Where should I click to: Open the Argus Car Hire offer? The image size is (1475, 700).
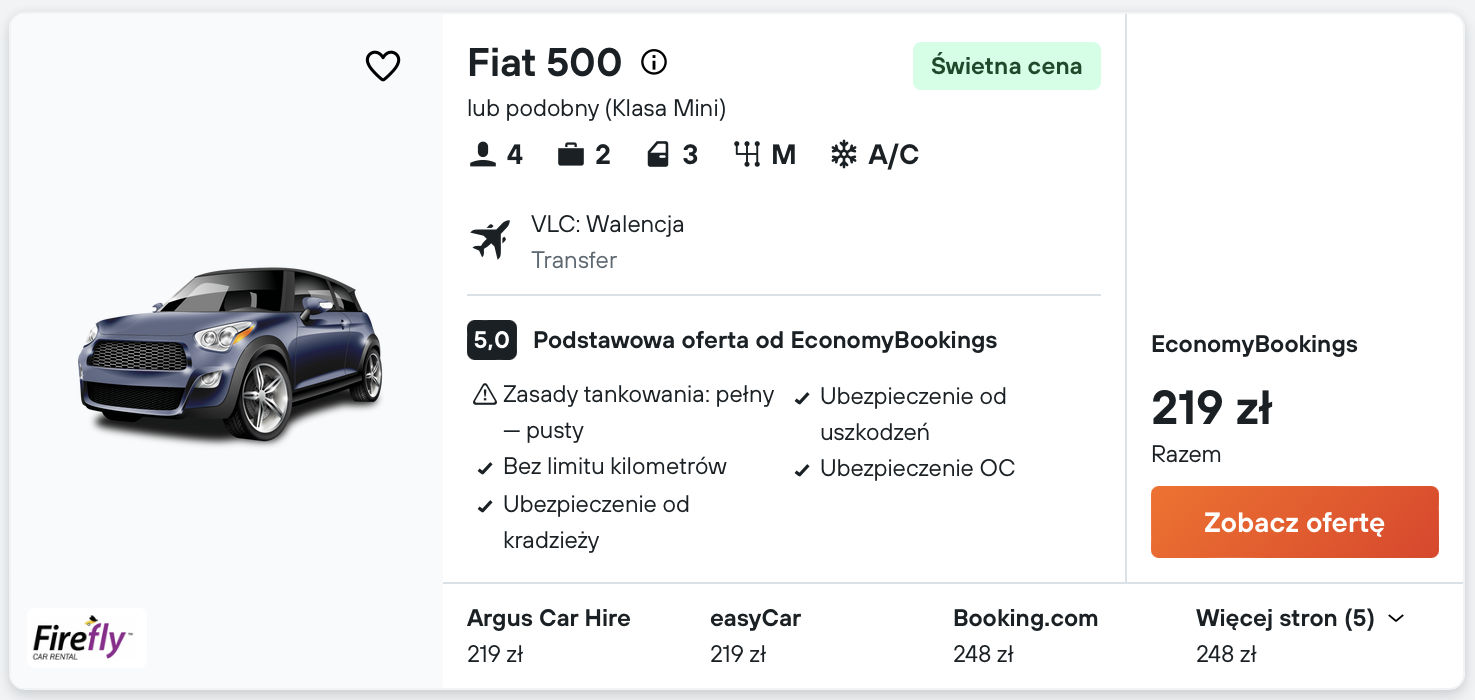click(548, 635)
